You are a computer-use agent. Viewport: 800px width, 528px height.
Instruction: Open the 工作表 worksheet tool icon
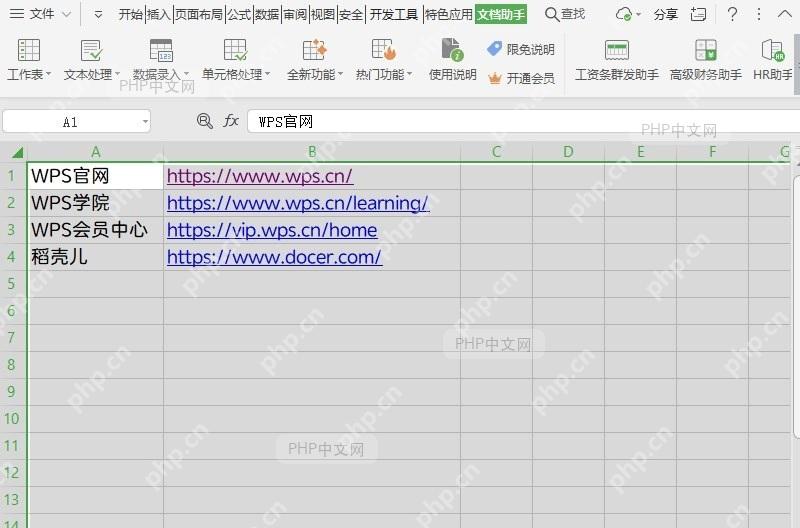(x=29, y=50)
